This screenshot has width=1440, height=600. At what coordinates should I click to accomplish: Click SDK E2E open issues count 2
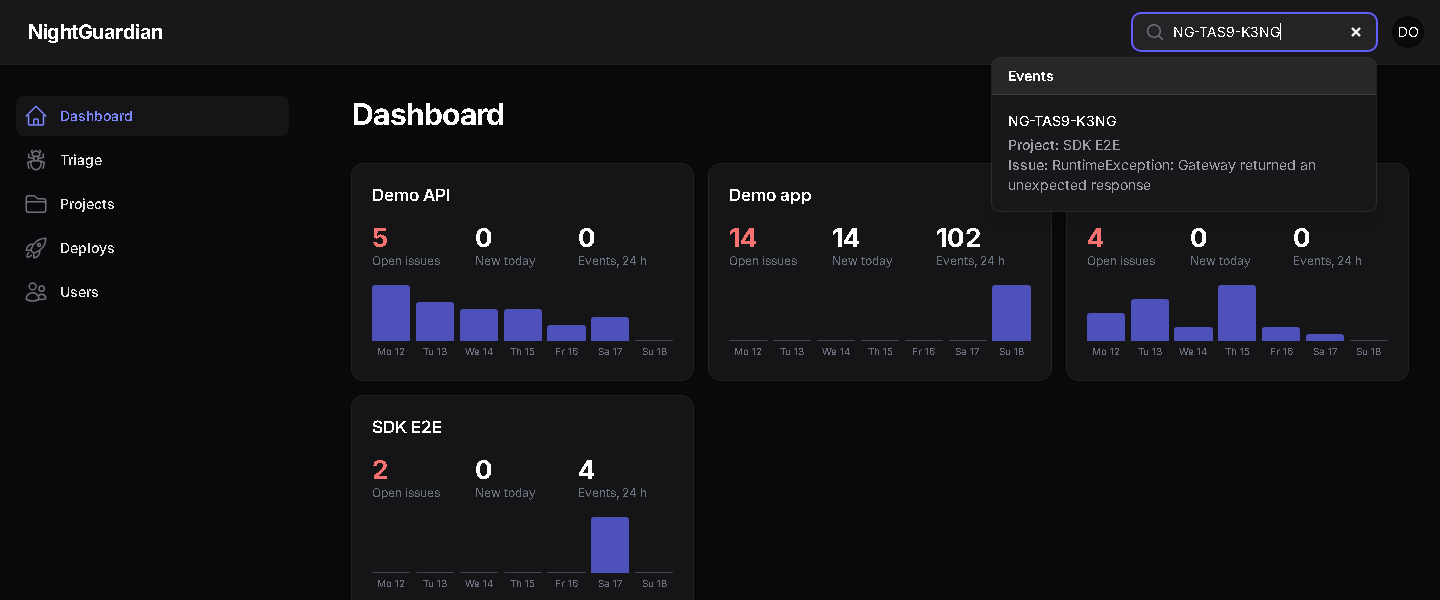(380, 470)
